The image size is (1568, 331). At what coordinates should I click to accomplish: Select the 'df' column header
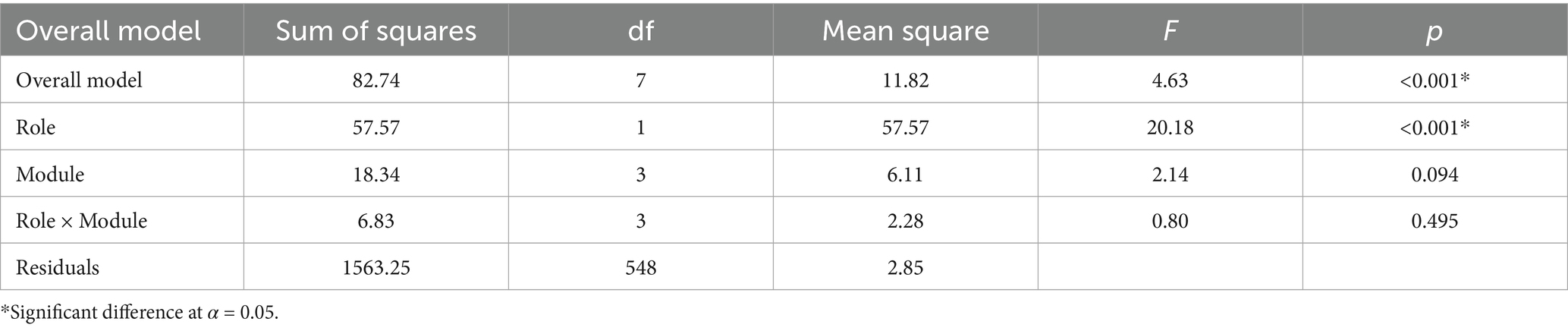[640, 31]
